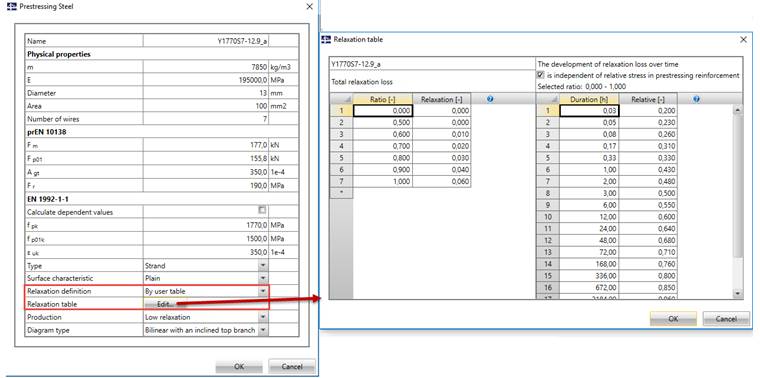This screenshot has height=378, width=760.
Task: Click Duration cell 672,00
Action: coord(589,287)
